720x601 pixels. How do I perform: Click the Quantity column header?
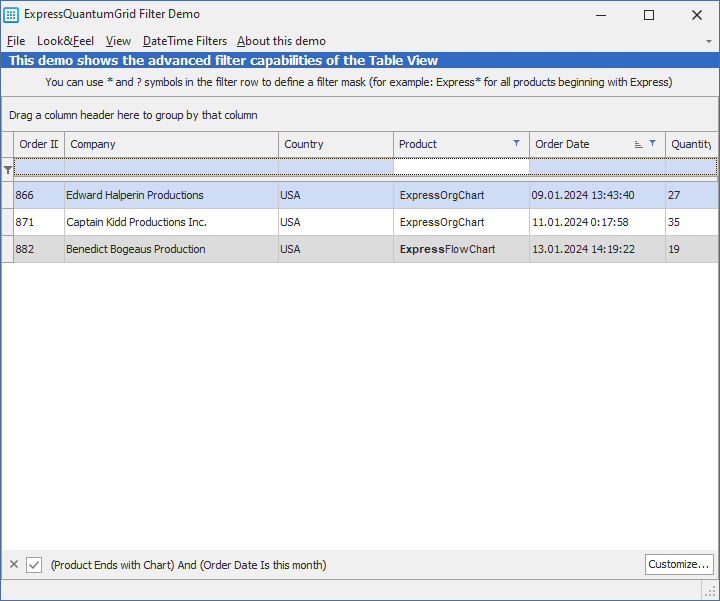(x=691, y=144)
